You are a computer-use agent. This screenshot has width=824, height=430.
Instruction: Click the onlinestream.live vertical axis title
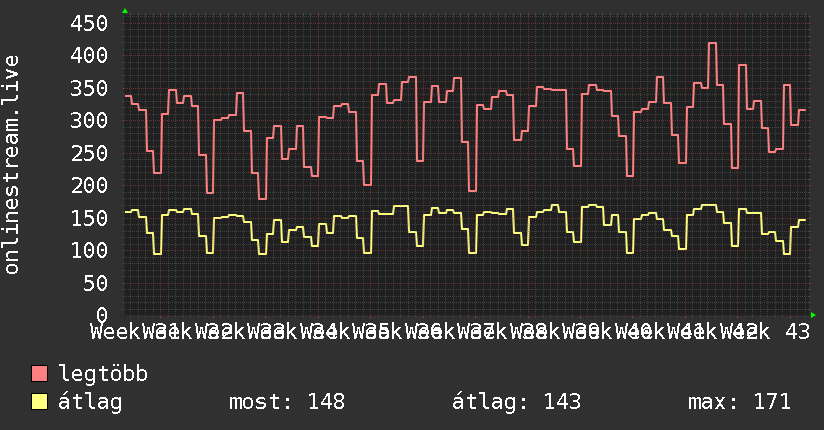point(11,165)
